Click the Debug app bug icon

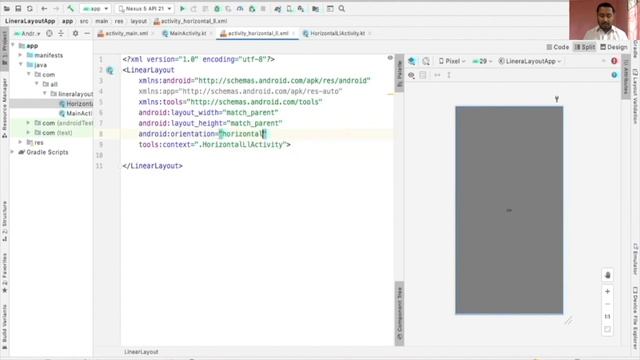pos(217,9)
